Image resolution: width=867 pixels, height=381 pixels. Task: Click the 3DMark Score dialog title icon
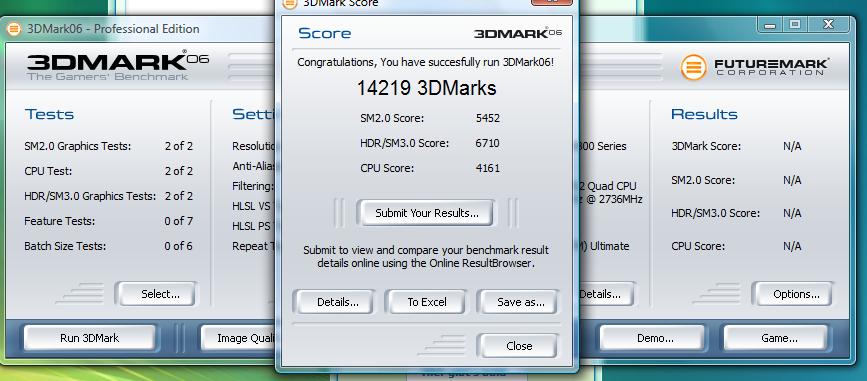point(290,3)
